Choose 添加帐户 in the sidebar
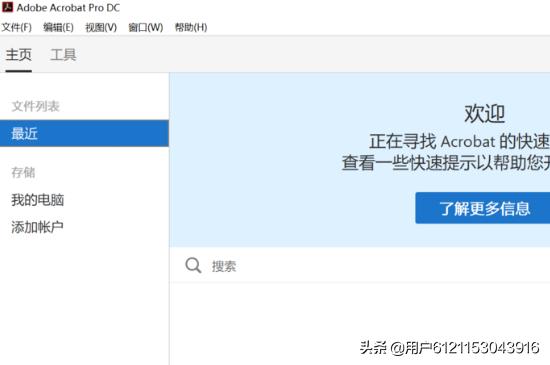 (37, 227)
